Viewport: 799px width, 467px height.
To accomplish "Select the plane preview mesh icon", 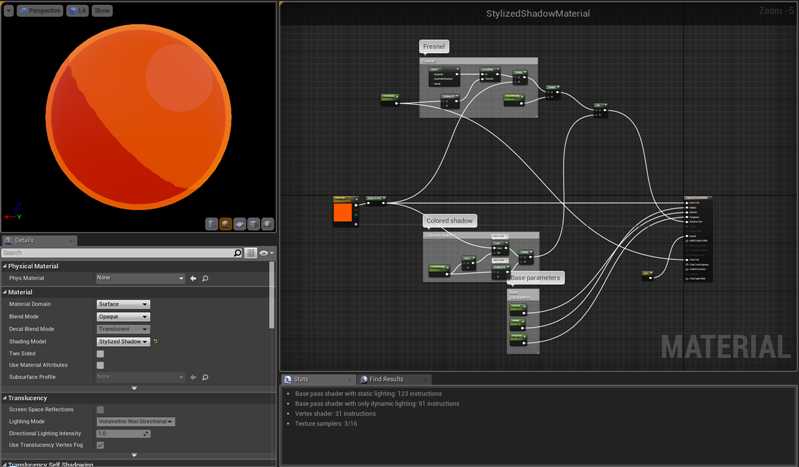I will [239, 224].
